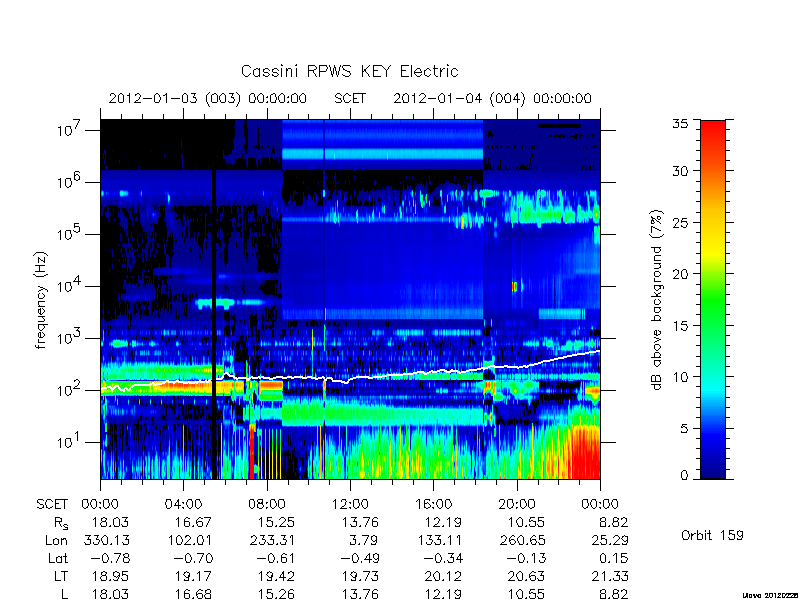Select the latitude value "-0.49"
The width and height of the screenshot is (800, 600).
359,559
